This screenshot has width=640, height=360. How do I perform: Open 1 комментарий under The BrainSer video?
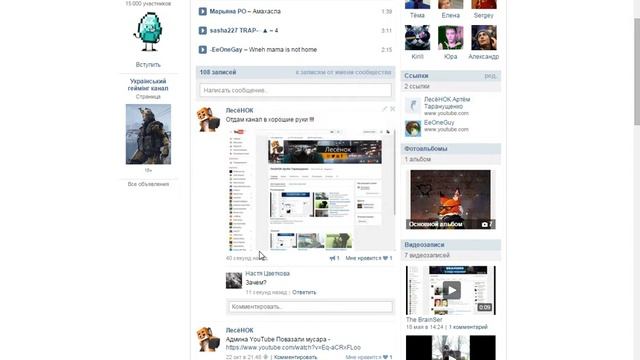(468, 327)
